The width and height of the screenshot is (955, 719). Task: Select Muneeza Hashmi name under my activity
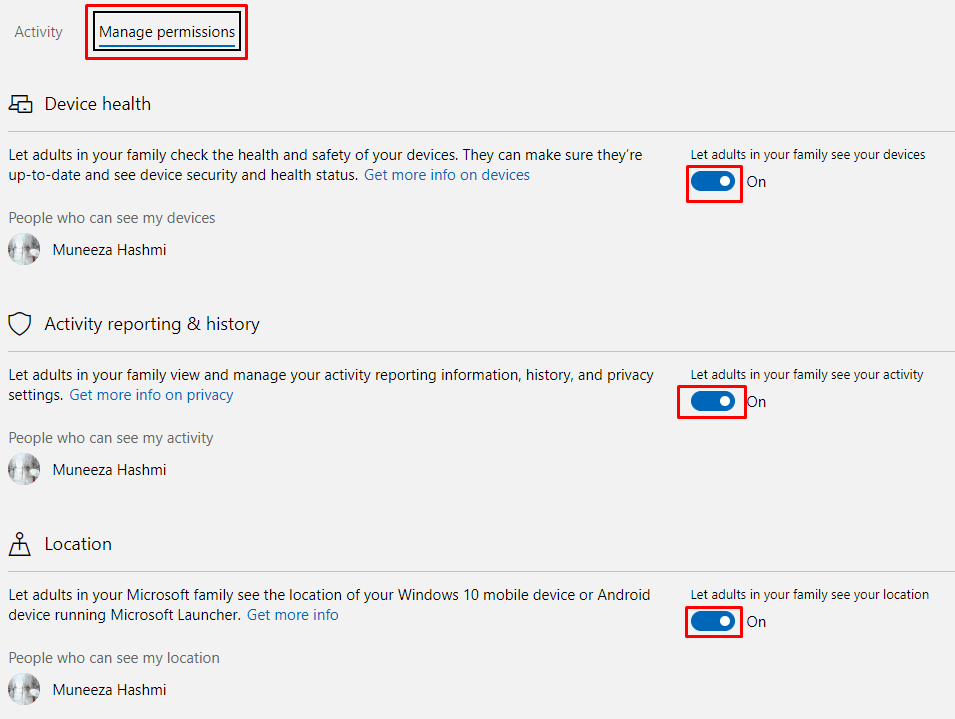click(x=110, y=469)
